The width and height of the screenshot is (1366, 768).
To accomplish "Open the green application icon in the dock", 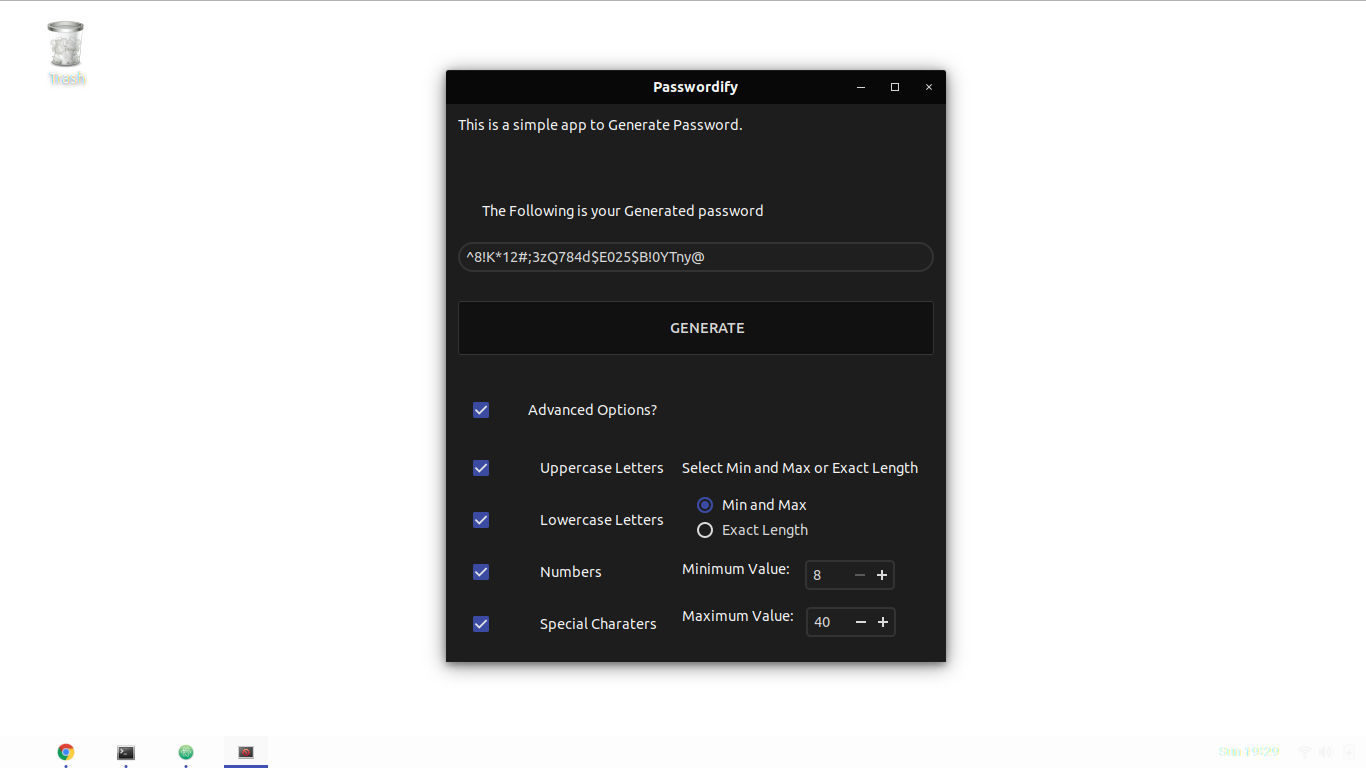I will pyautogui.click(x=186, y=751).
